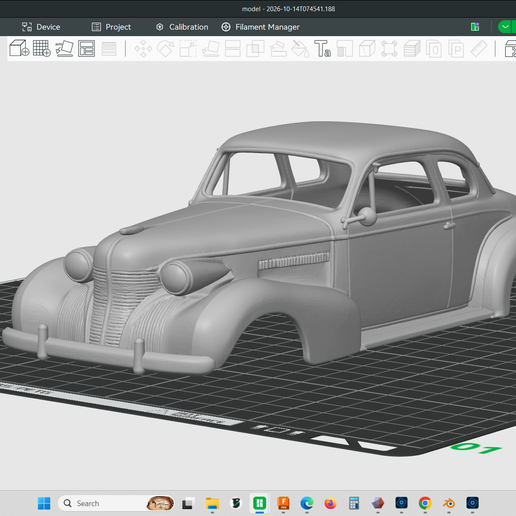The image size is (516, 516).
Task: Click the Add model cube icon
Action: [x=19, y=48]
